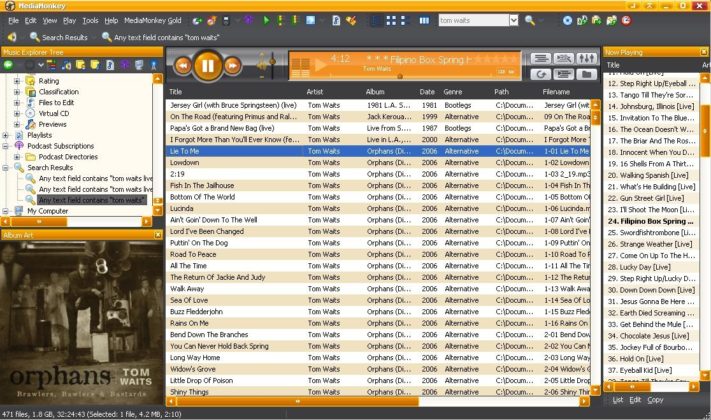Open the MediaMonkey Gold menu
This screenshot has width=711, height=420.
(152, 20)
